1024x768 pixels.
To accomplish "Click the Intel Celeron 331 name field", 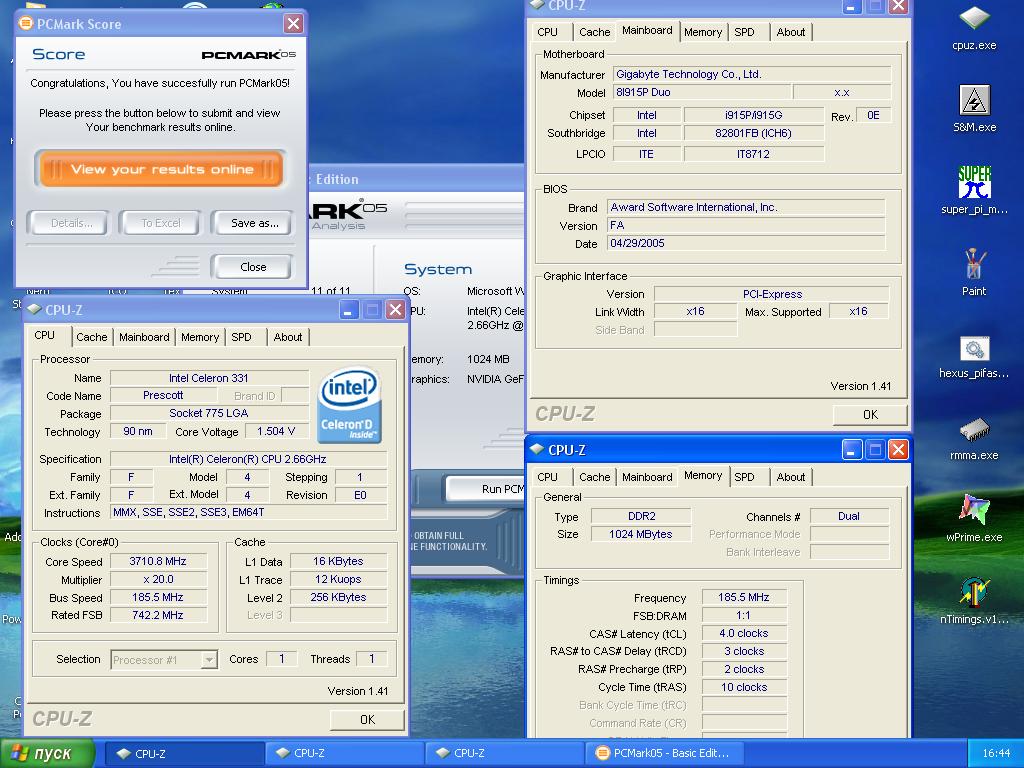I will tap(209, 377).
